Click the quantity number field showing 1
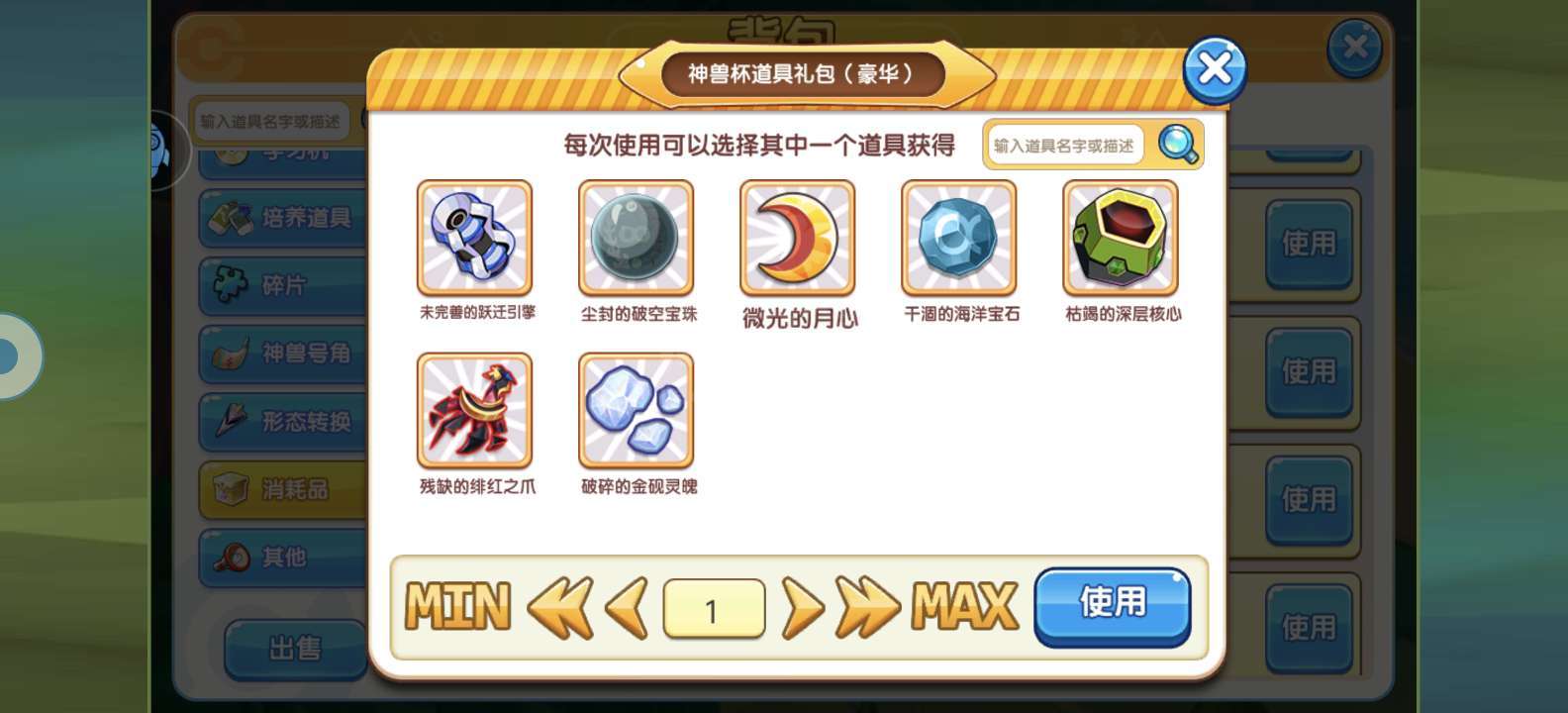1568x713 pixels. click(x=714, y=609)
